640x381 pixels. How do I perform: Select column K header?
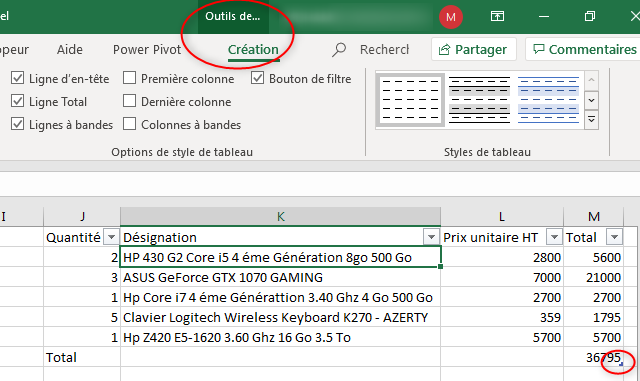click(280, 216)
